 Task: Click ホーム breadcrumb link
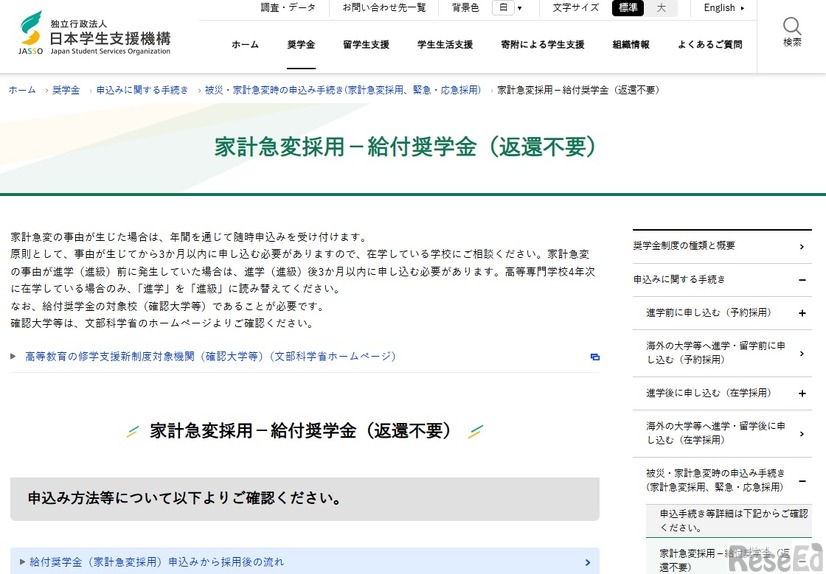coord(22,90)
